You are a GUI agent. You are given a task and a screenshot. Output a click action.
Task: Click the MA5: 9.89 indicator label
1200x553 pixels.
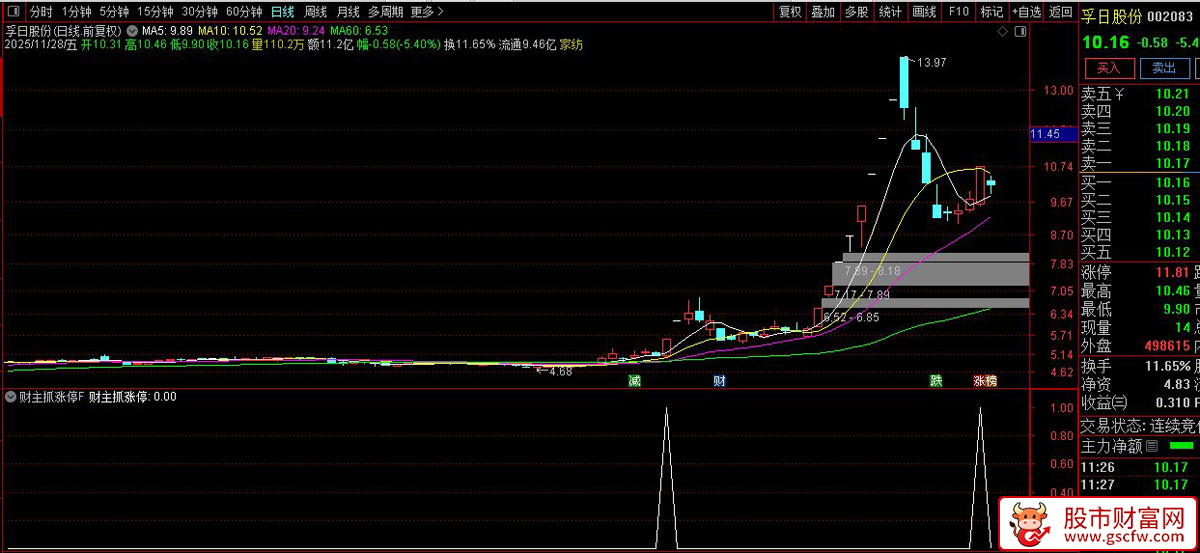pos(167,31)
